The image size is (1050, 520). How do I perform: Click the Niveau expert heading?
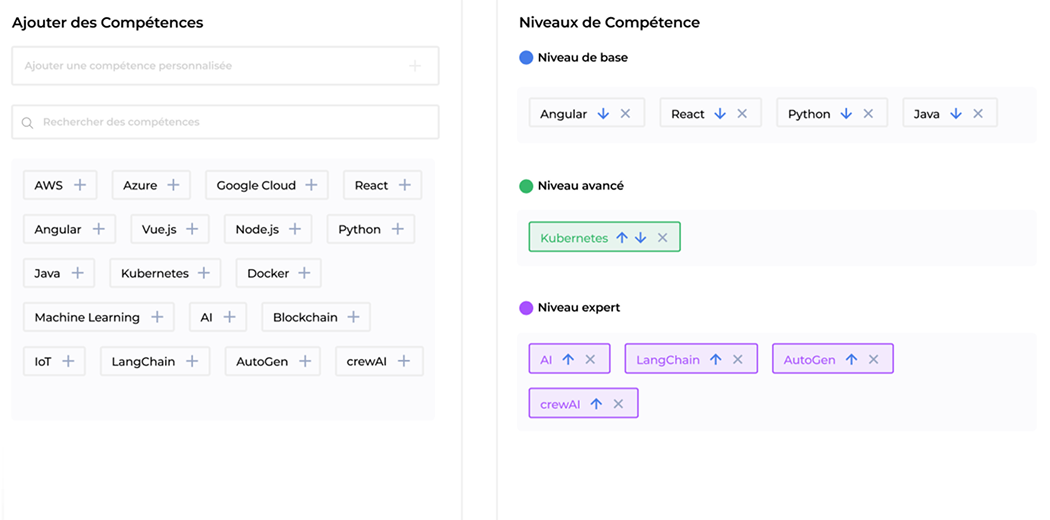point(579,308)
